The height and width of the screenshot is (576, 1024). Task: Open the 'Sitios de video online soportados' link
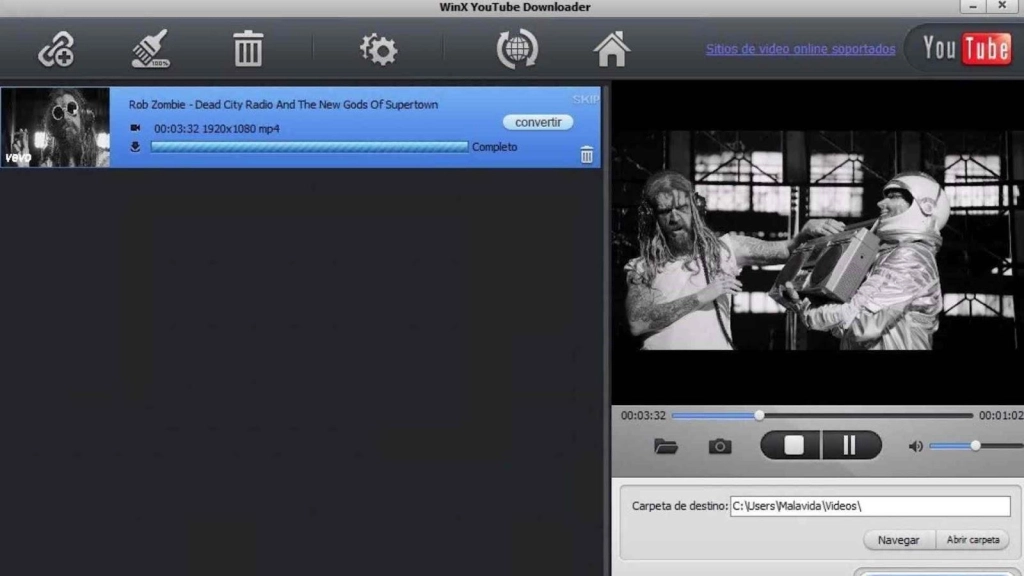tap(800, 49)
